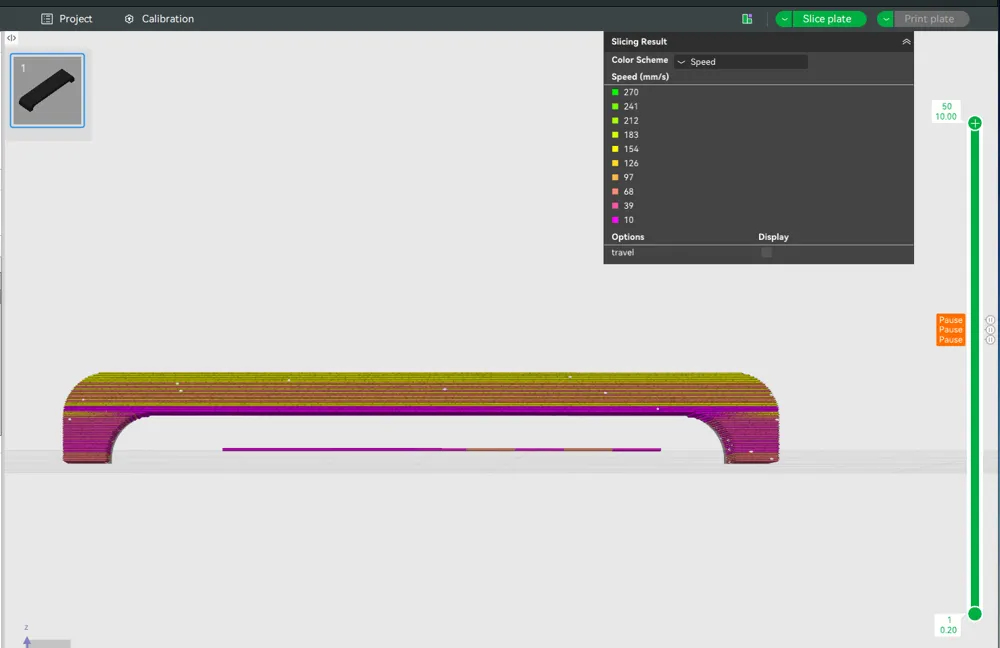The image size is (1000, 648).
Task: Click the plus handle atop layer slider
Action: tap(974, 123)
